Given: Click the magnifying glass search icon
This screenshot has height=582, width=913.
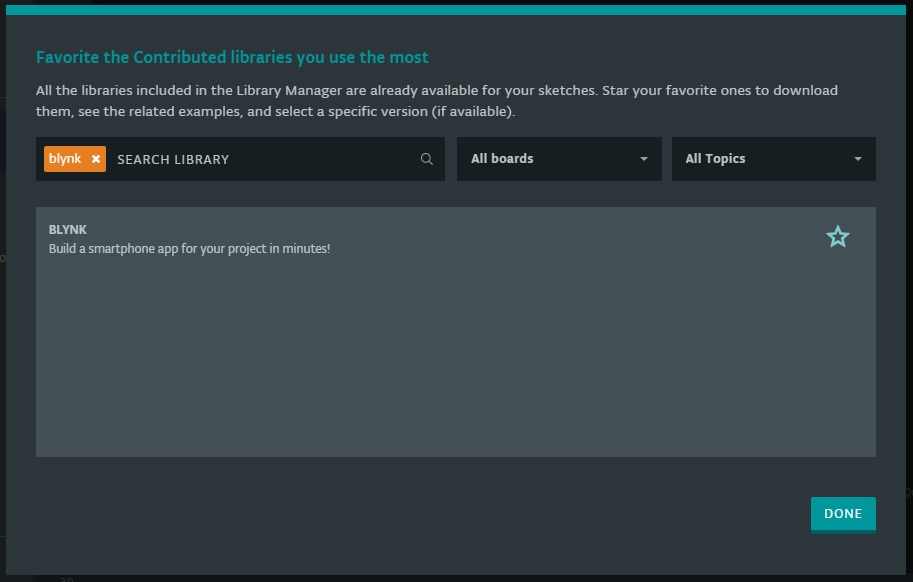Looking at the screenshot, I should [x=426, y=159].
